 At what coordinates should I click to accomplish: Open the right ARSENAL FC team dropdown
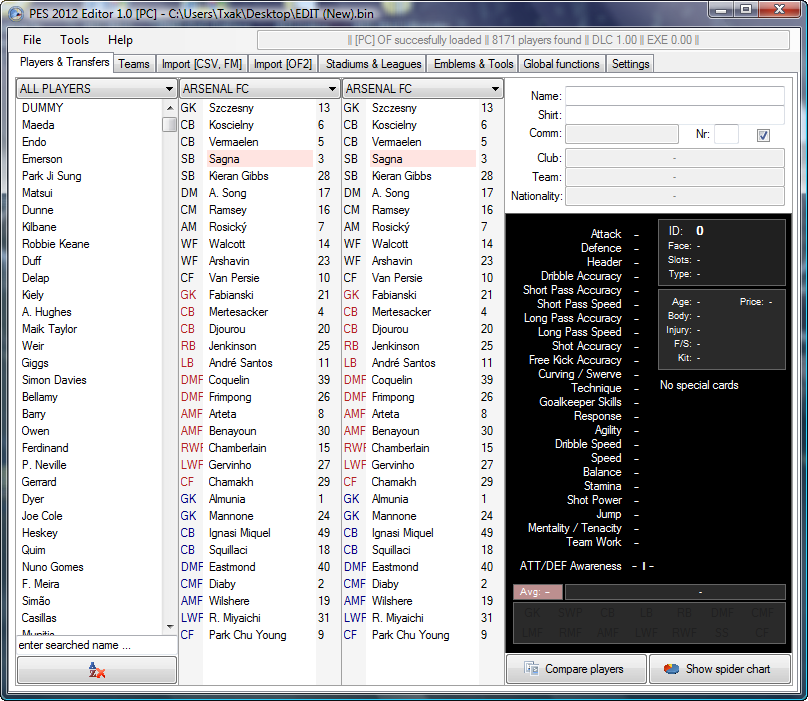click(x=422, y=89)
